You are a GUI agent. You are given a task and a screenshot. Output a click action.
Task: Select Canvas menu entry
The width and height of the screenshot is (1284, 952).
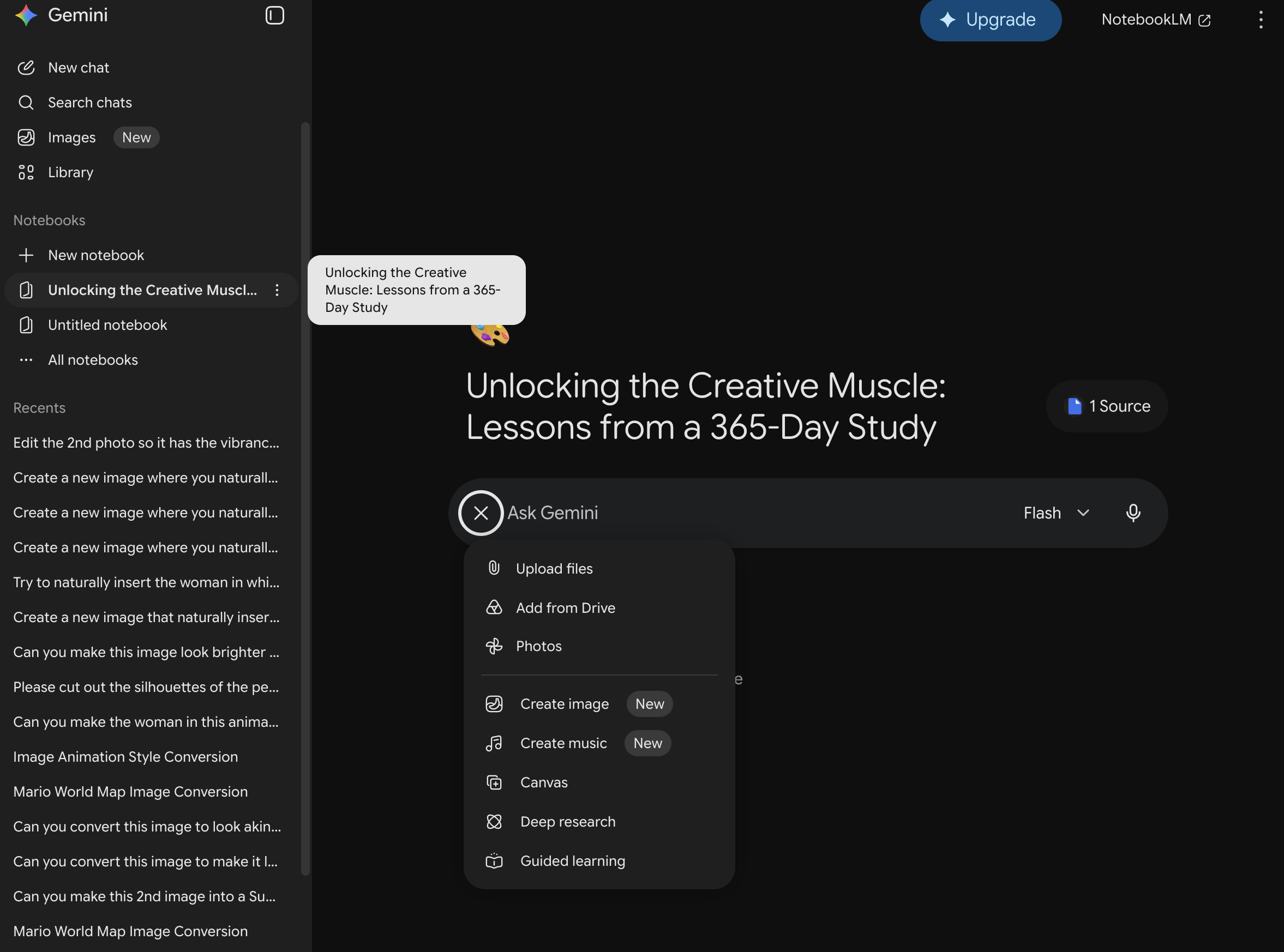[599, 782]
